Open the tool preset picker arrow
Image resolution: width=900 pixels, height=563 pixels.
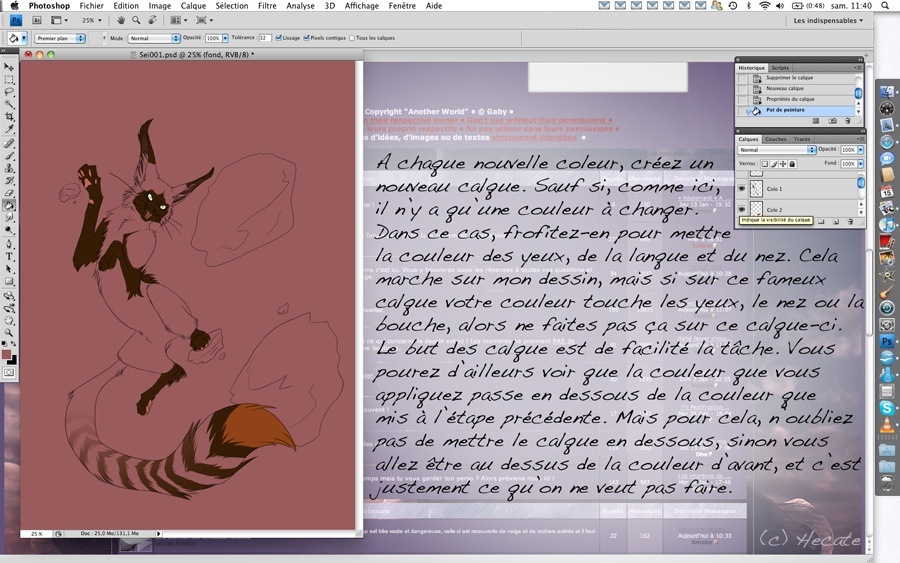tap(24, 38)
